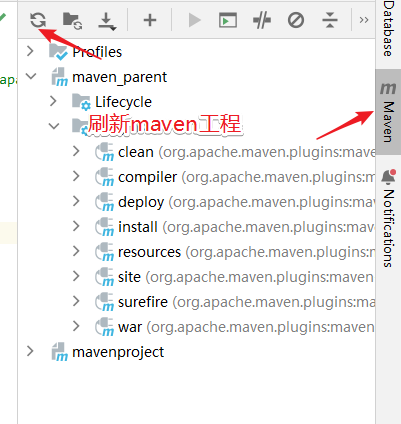Open the Database tool window tab
Screen dimensions: 401x424
pyautogui.click(x=388, y=29)
